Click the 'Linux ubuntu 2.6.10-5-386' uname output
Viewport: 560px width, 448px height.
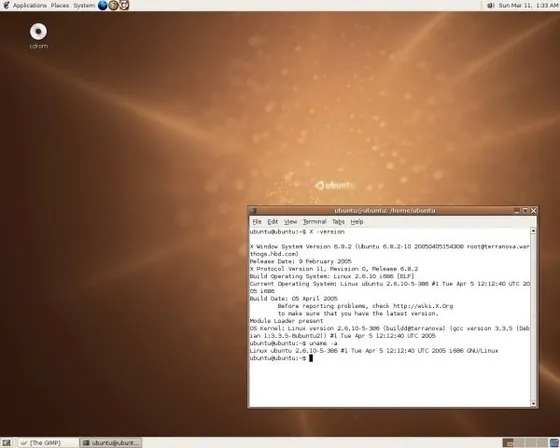point(374,351)
